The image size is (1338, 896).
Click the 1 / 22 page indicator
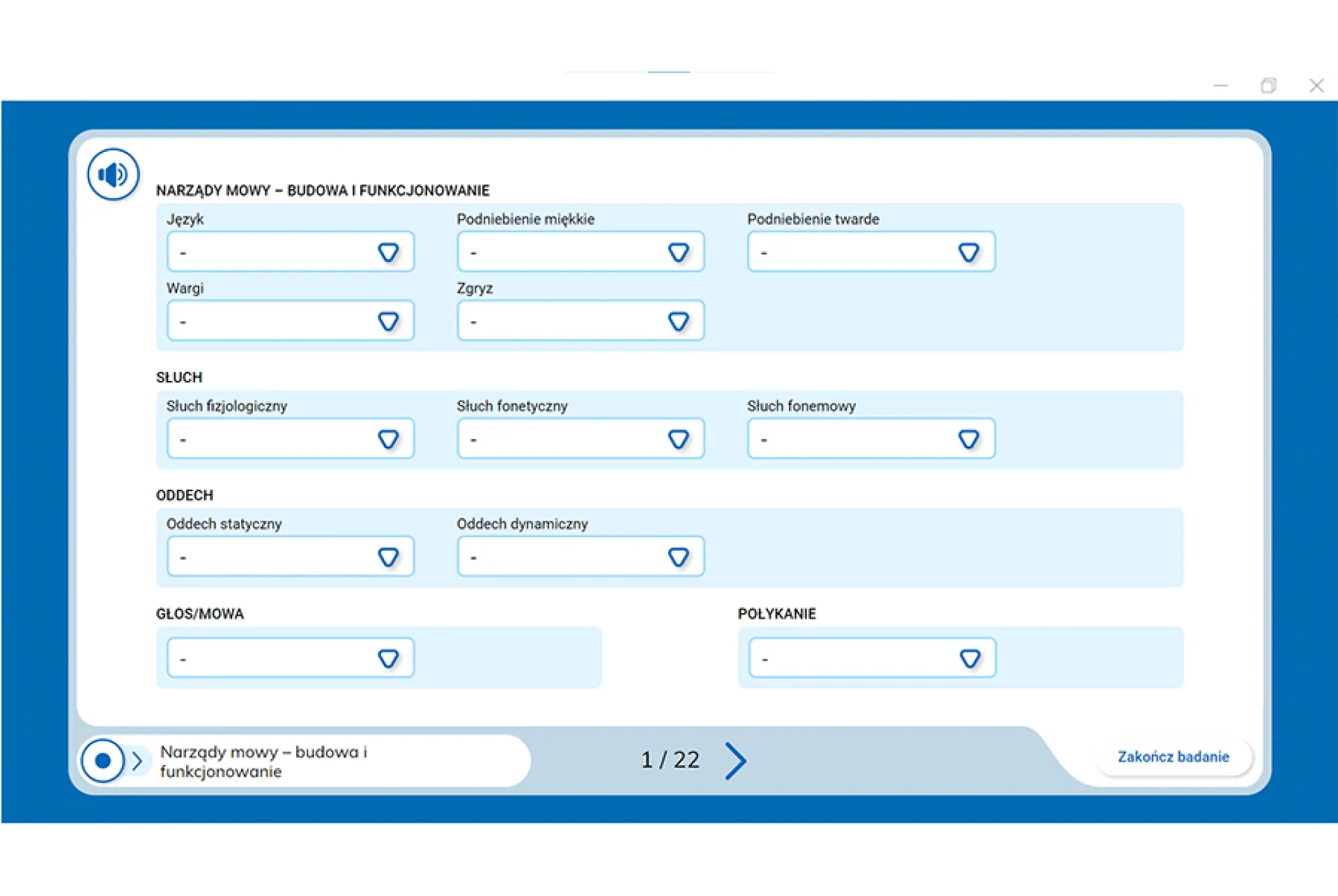pos(670,760)
